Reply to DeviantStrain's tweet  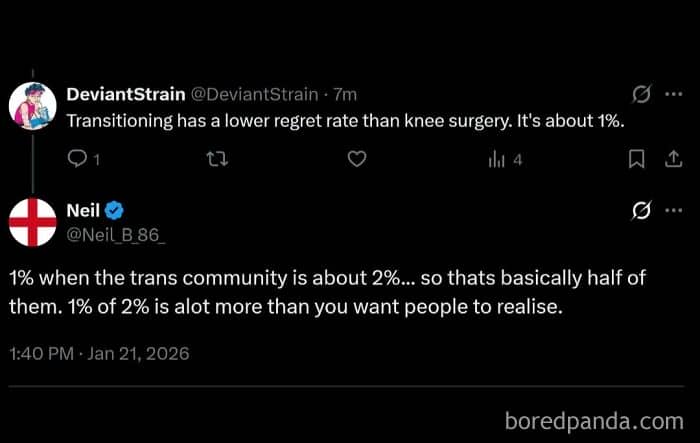click(77, 158)
